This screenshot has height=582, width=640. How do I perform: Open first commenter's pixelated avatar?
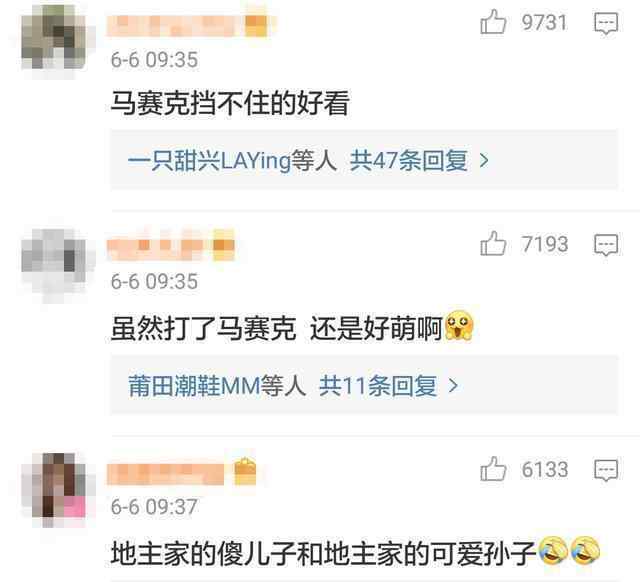coord(53,37)
